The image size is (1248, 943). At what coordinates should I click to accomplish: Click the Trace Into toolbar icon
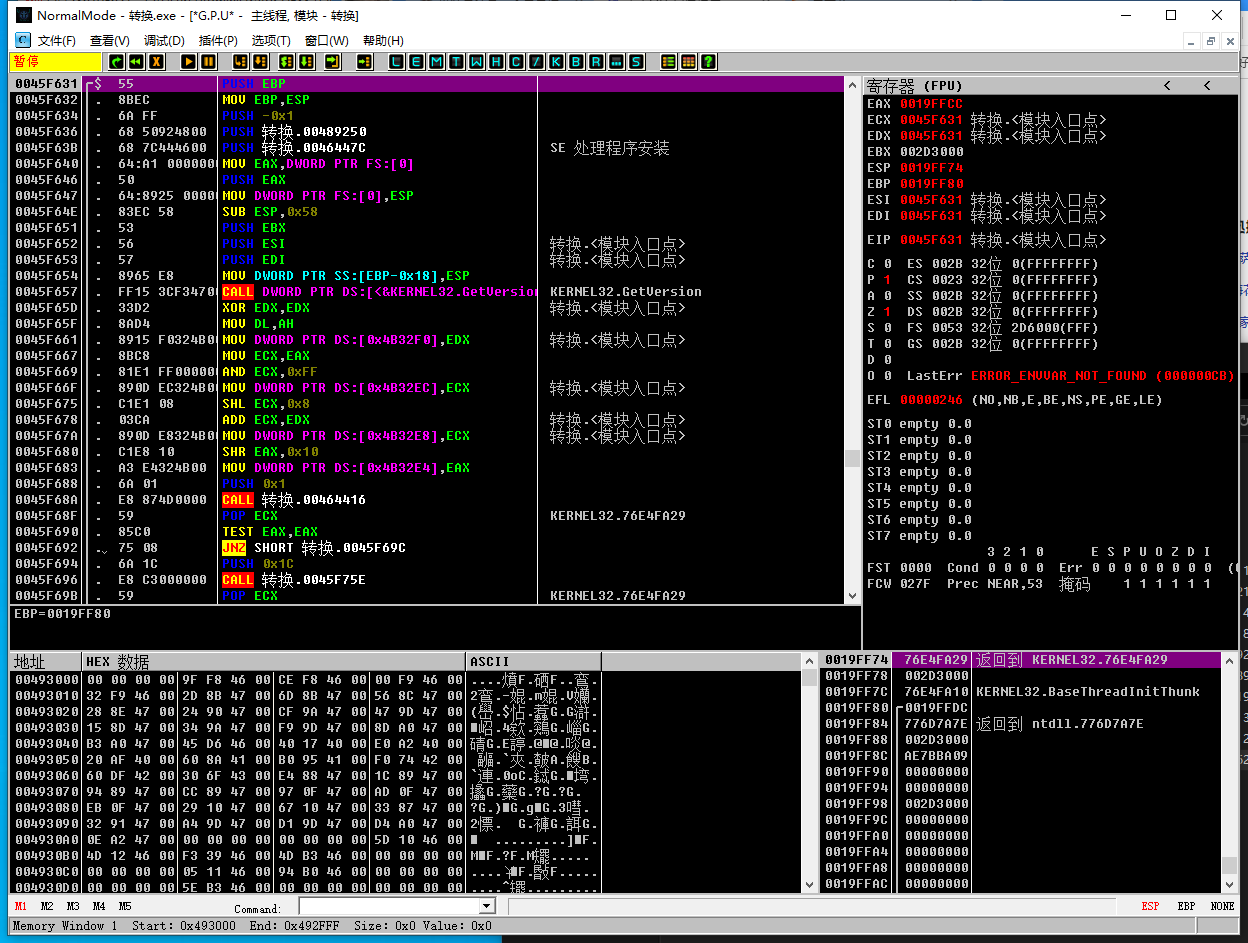coord(284,62)
